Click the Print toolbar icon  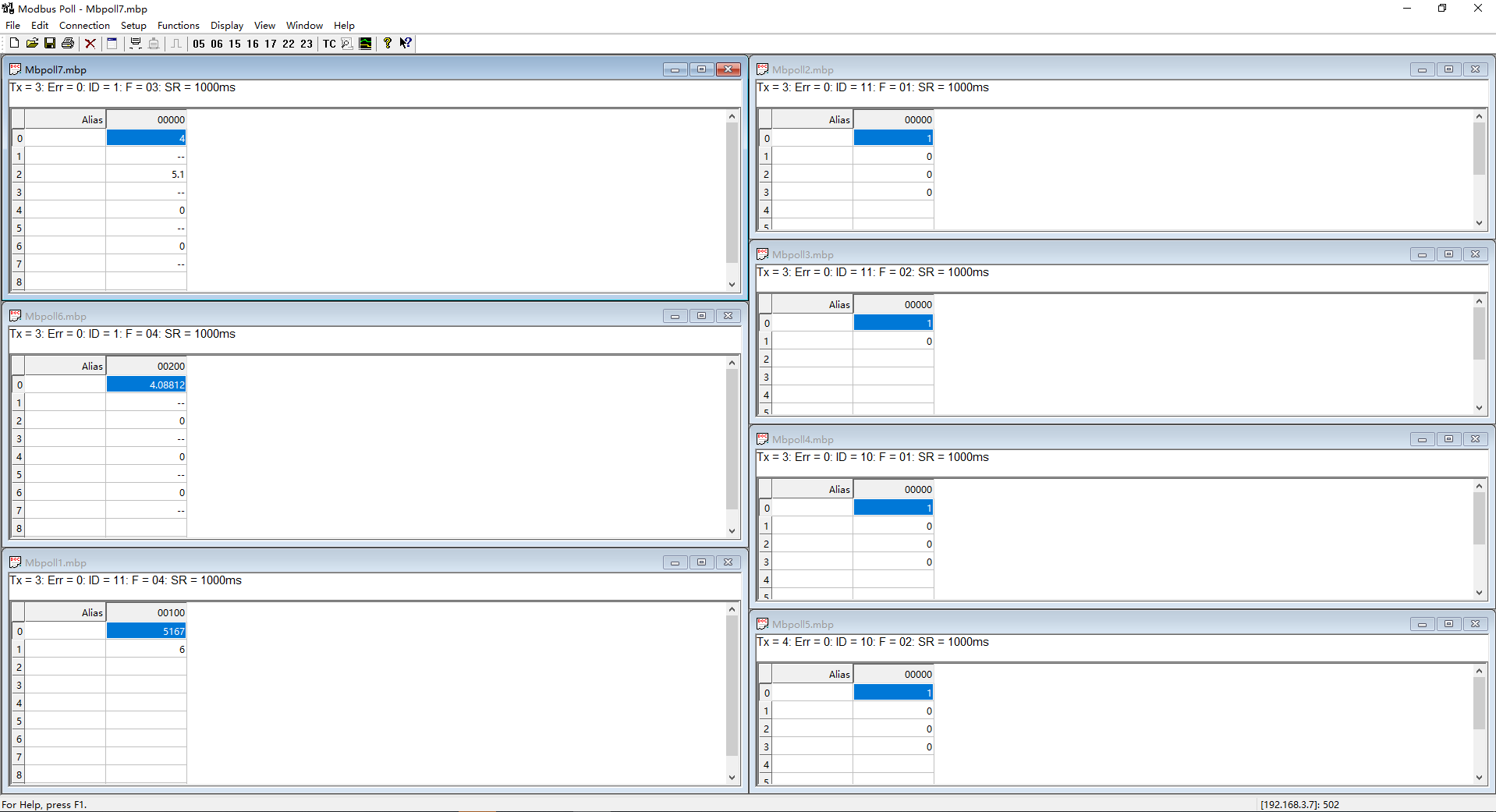pyautogui.click(x=68, y=44)
